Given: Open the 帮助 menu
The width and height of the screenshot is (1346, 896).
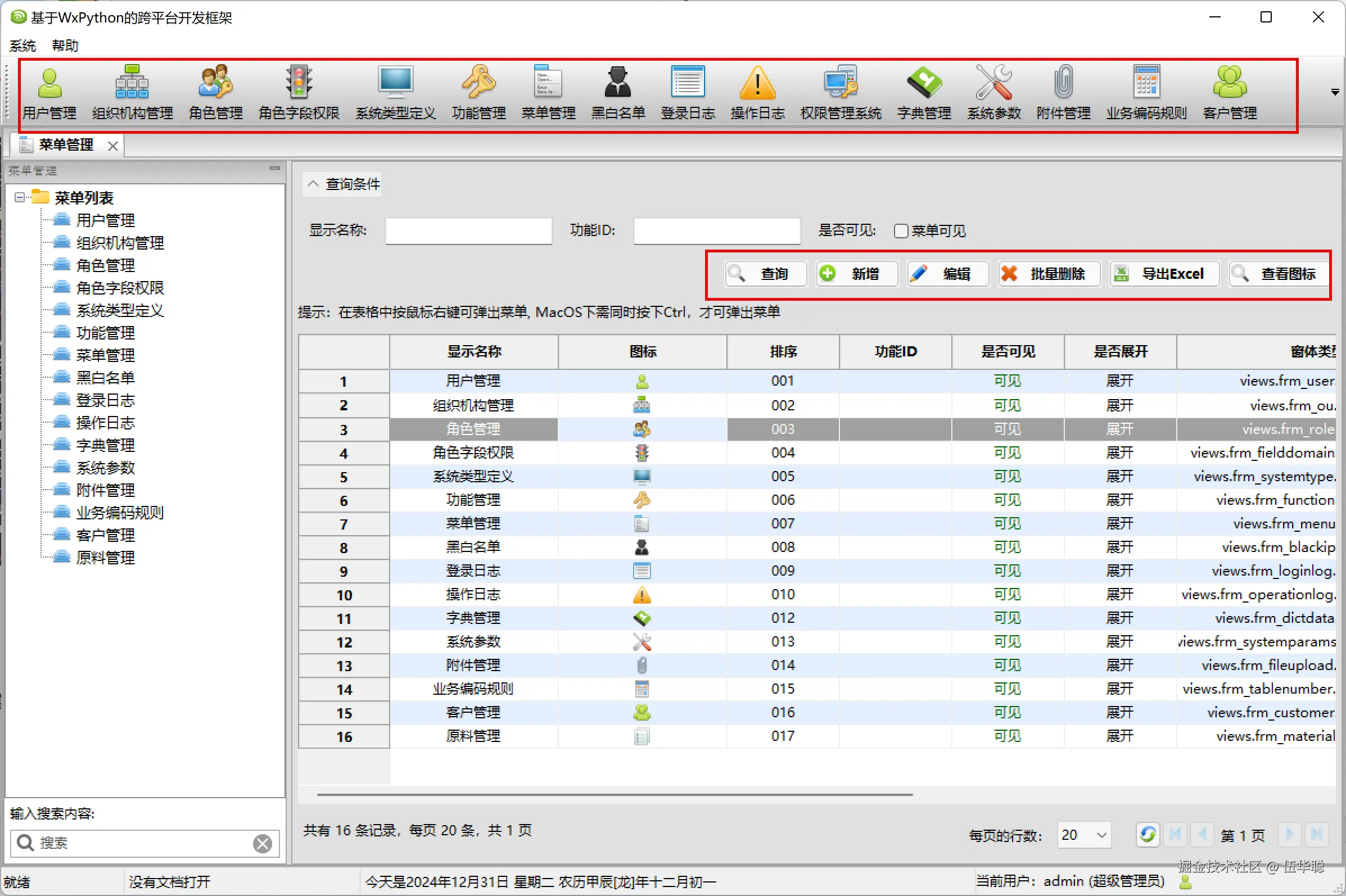Looking at the screenshot, I should tap(65, 46).
